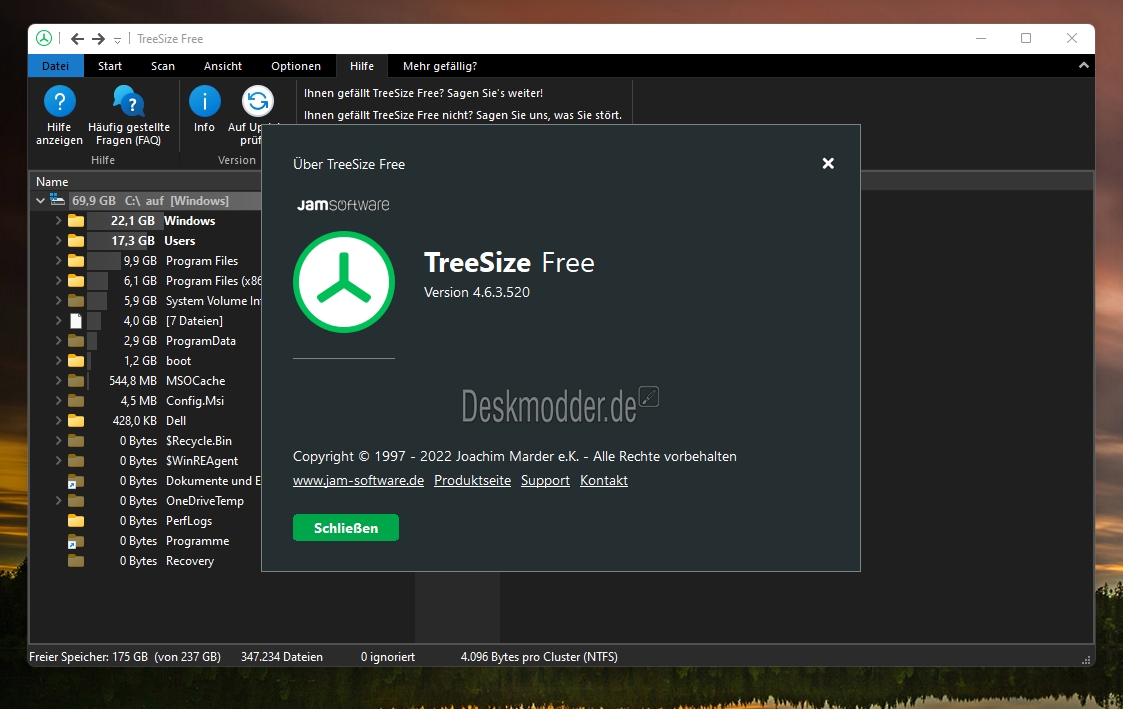Click the 'Version 4.6.3.520' text

point(477,292)
